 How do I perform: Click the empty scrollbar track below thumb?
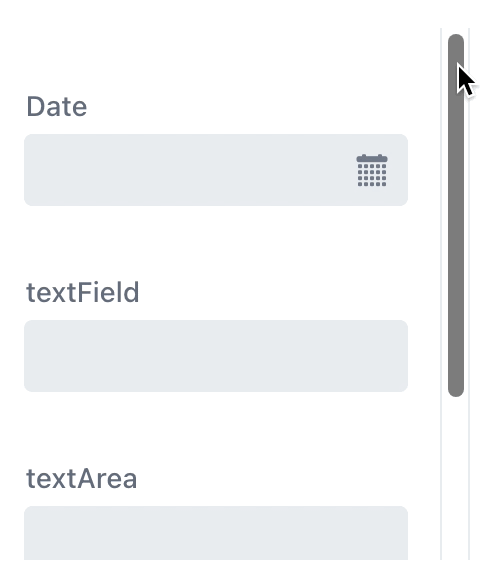pos(456,477)
